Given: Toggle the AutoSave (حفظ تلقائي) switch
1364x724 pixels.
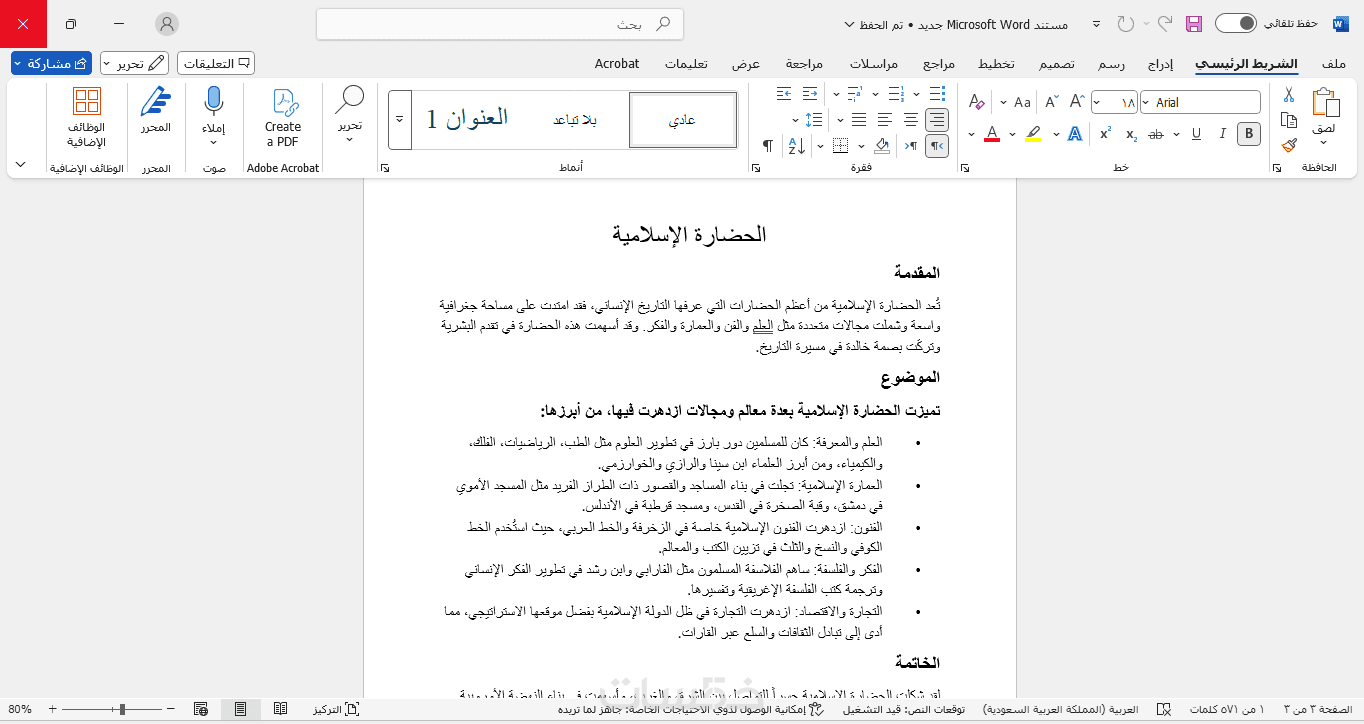Looking at the screenshot, I should [1236, 23].
